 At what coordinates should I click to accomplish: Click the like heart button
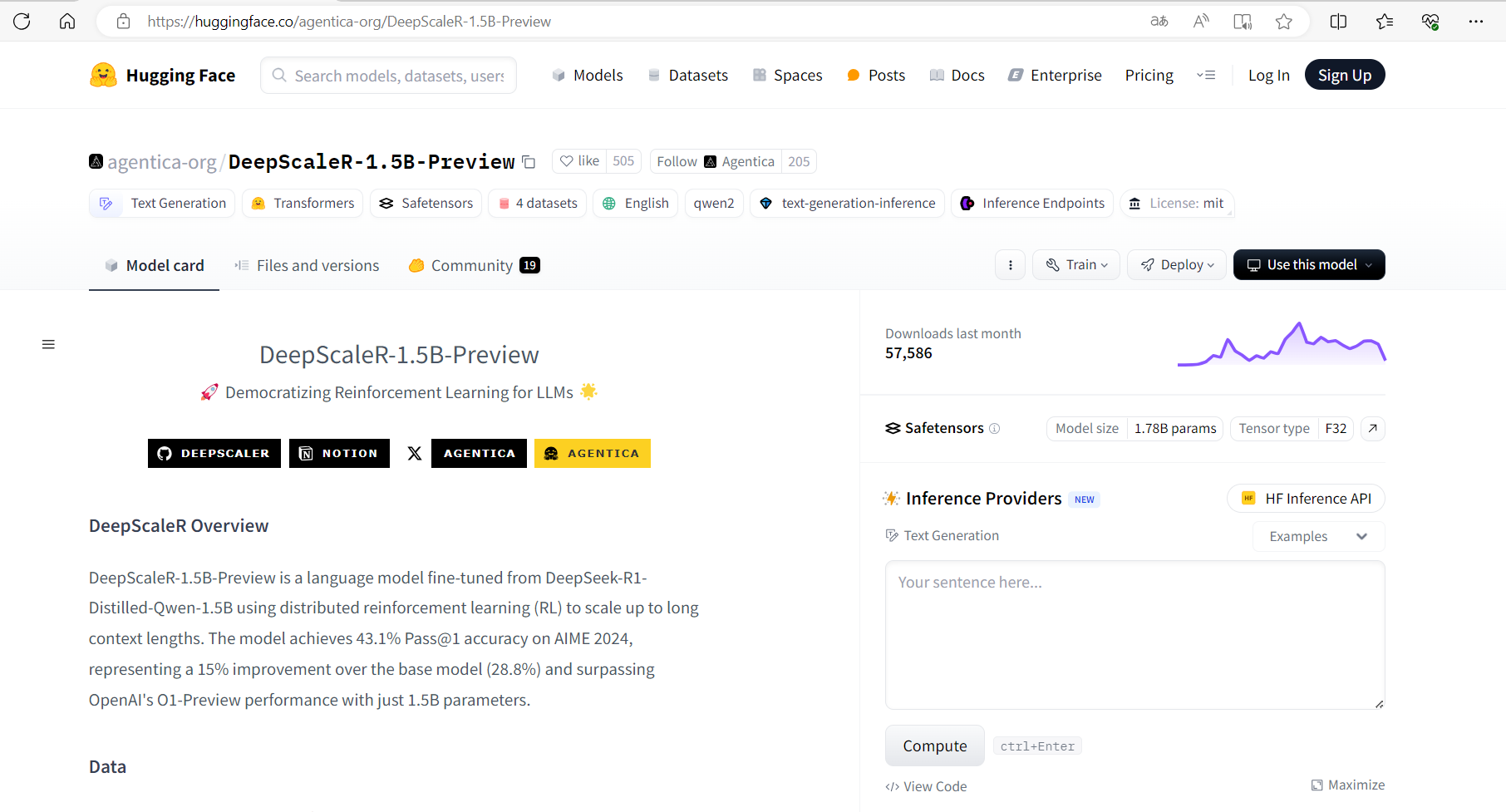(579, 161)
